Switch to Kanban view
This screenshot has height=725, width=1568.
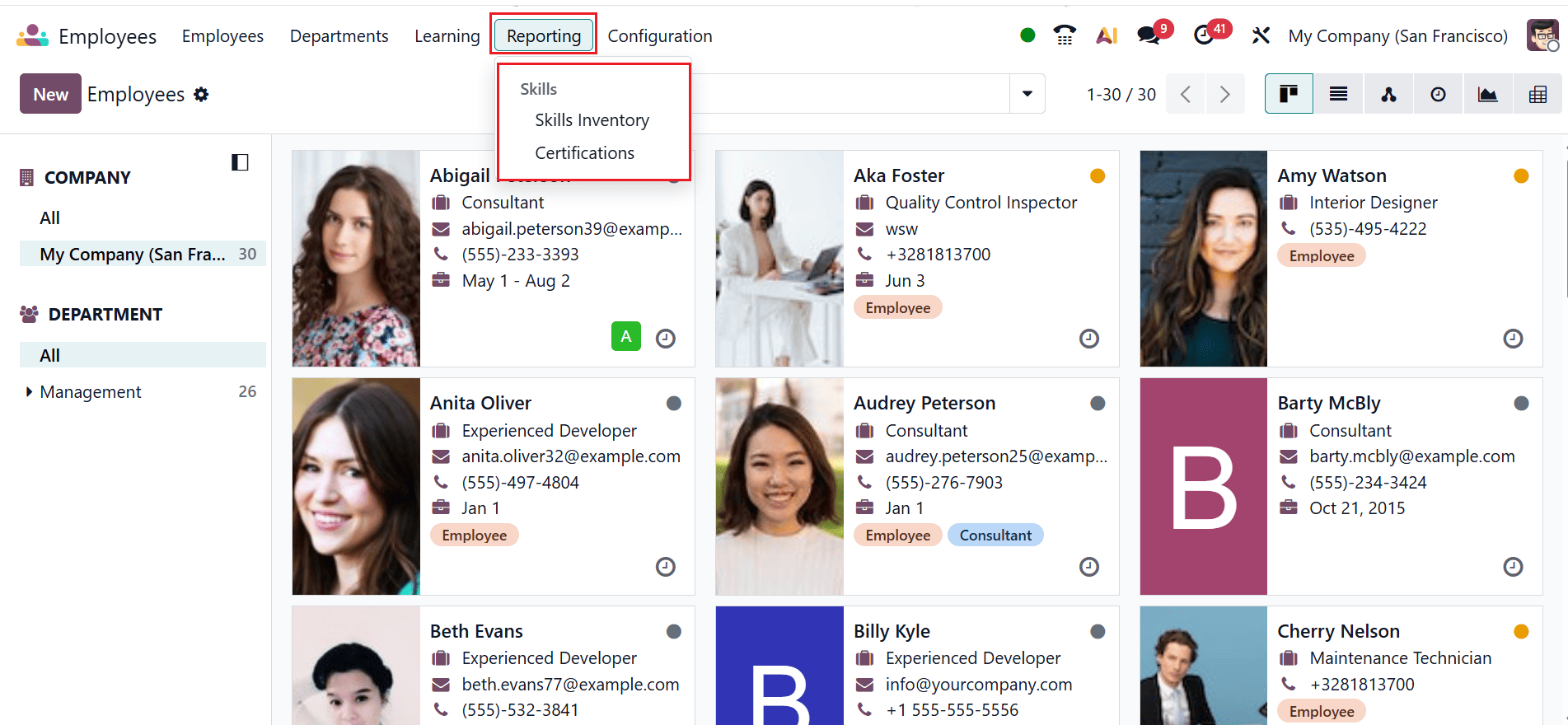[x=1289, y=94]
